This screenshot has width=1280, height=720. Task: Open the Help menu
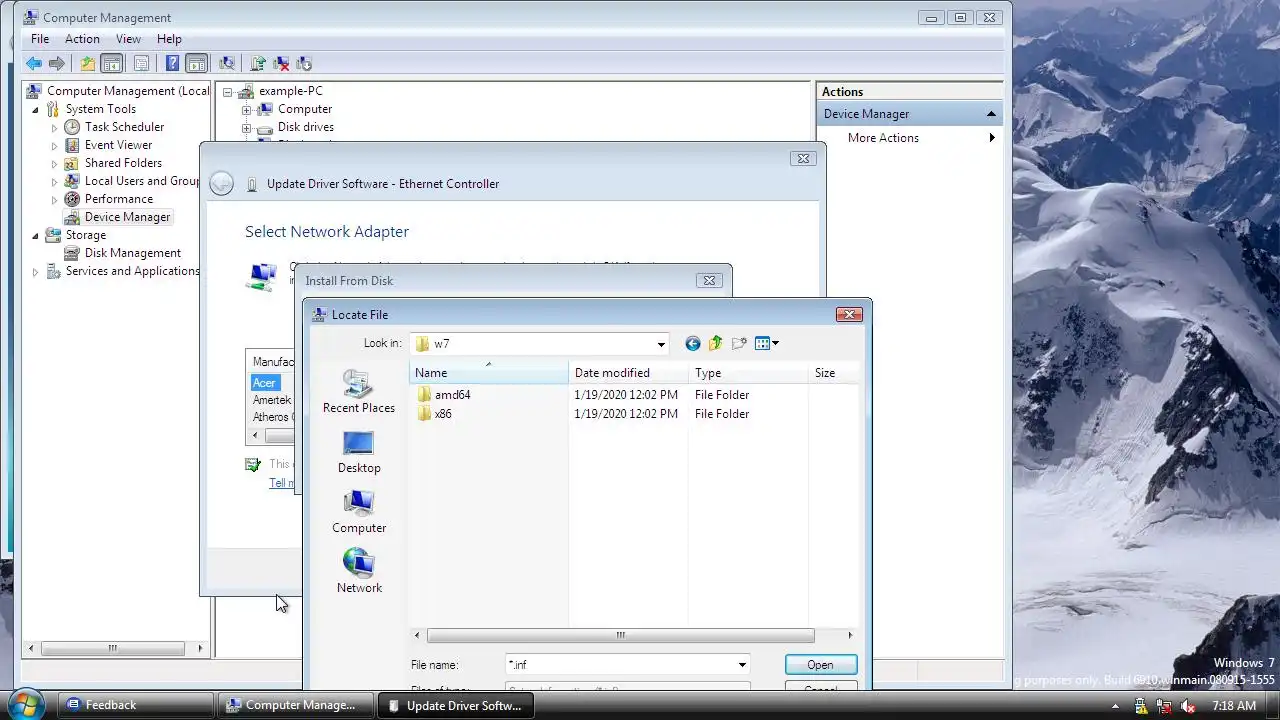pos(169,39)
